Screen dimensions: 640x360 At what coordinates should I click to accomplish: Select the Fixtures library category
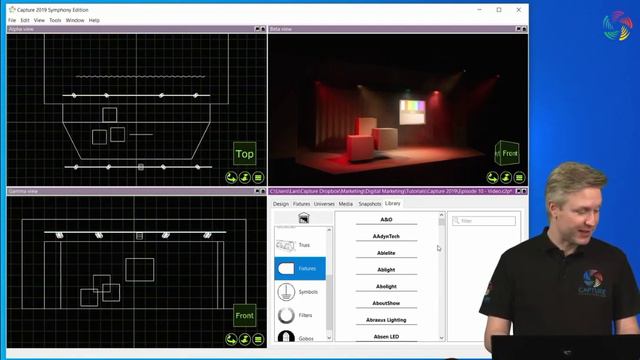pyautogui.click(x=300, y=268)
